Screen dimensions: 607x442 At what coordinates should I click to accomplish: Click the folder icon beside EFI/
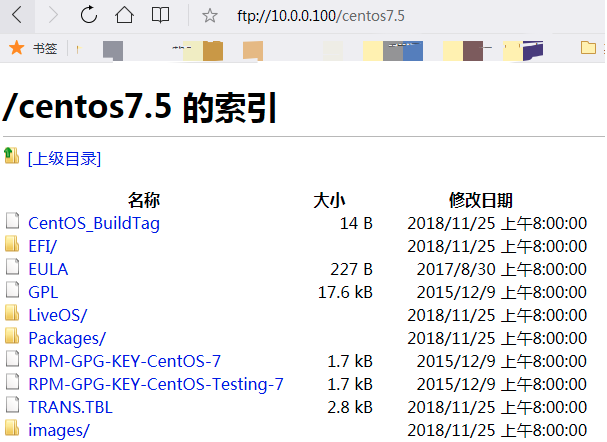click(x=12, y=244)
